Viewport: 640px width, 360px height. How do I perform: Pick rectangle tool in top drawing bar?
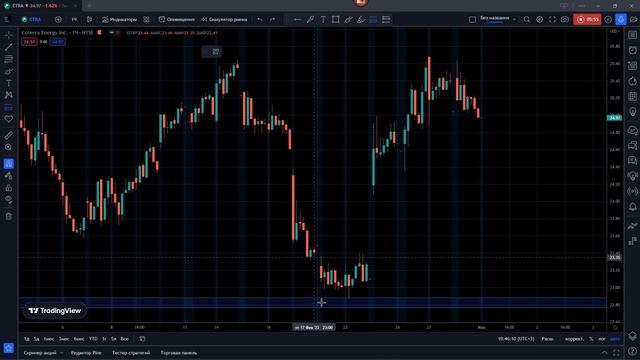pos(336,19)
